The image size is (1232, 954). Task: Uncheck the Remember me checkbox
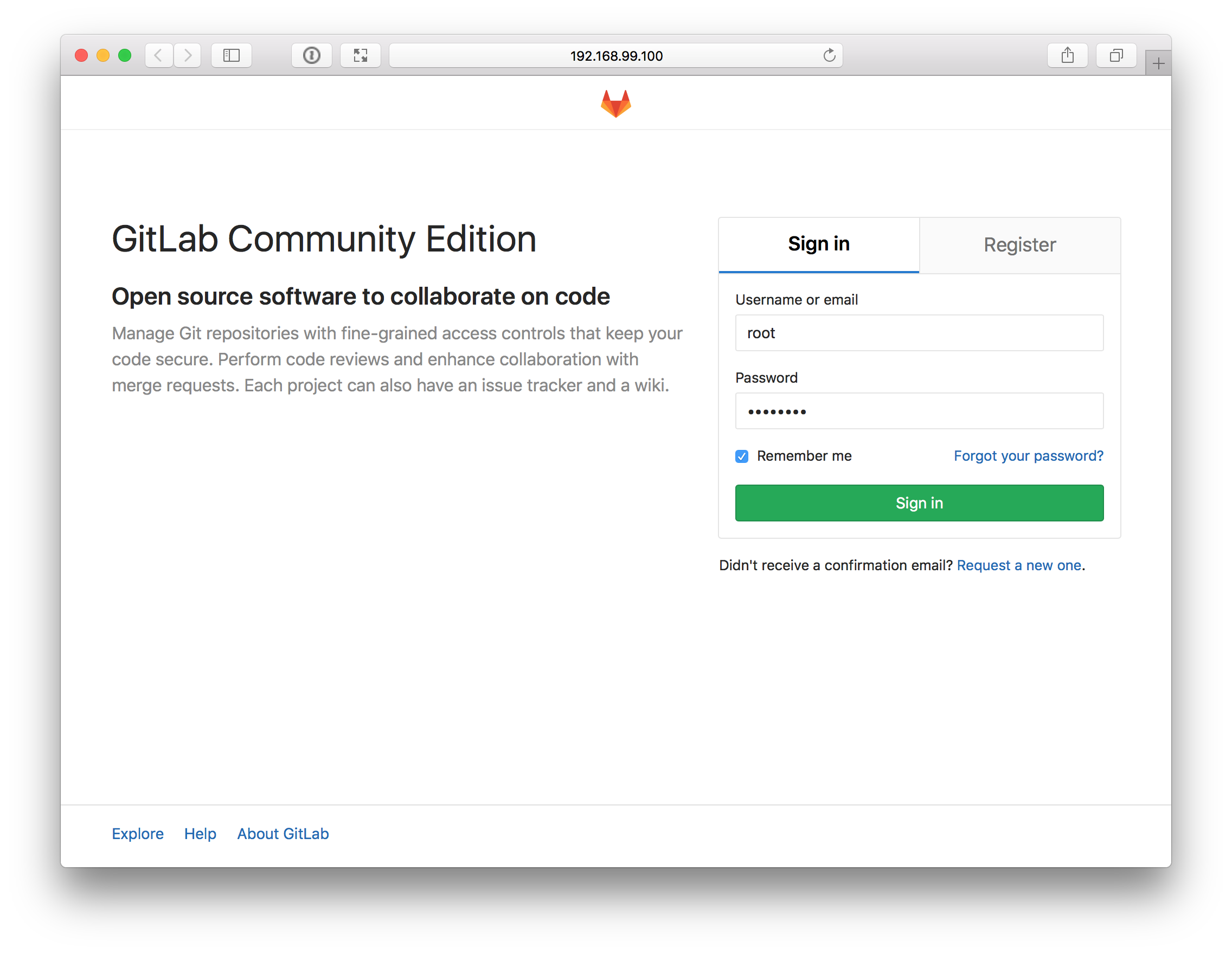(742, 456)
